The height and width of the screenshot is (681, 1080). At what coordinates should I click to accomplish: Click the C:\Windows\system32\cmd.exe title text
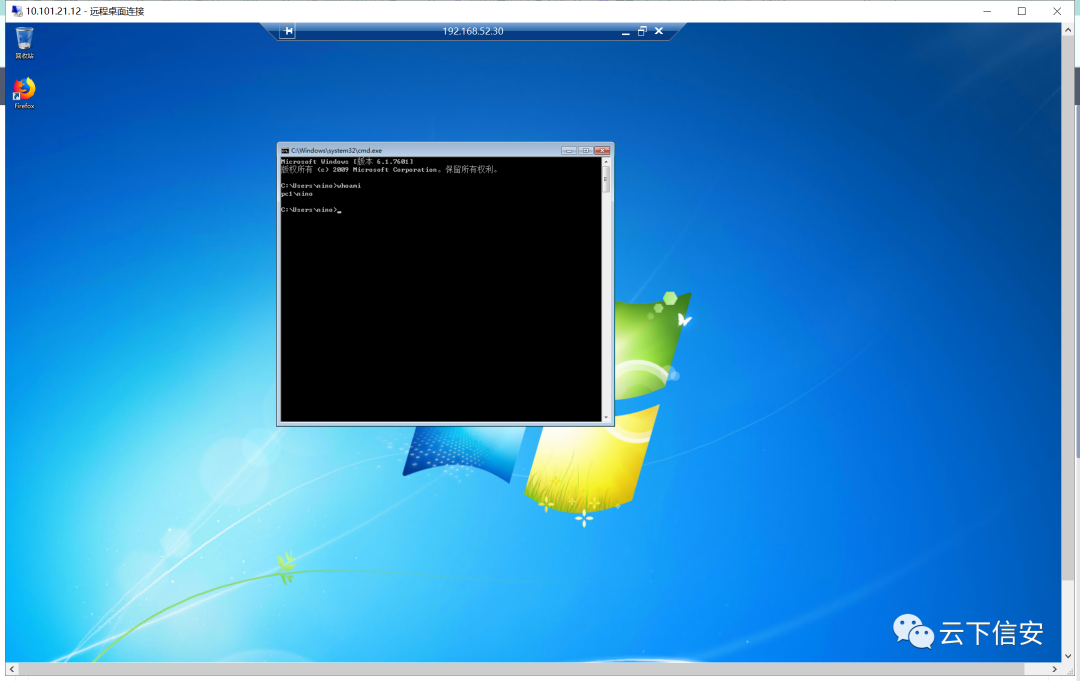(336, 150)
